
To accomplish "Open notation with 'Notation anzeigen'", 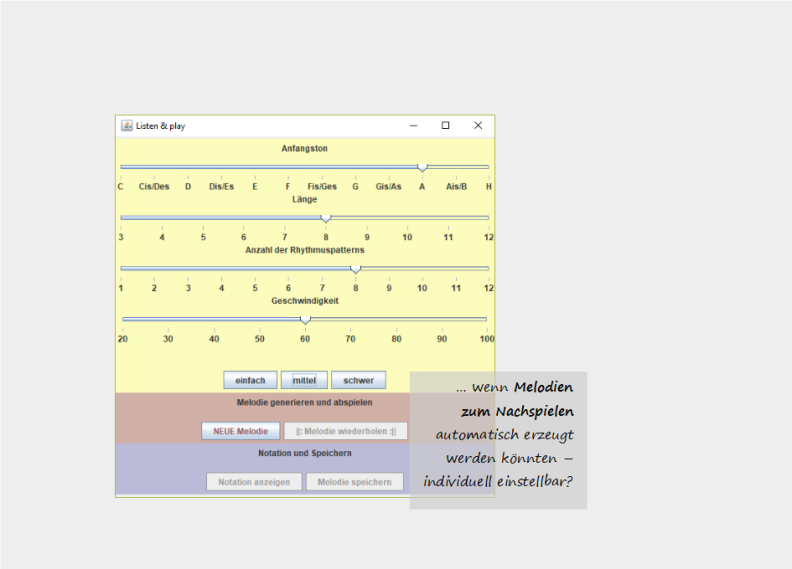I will 254,482.
